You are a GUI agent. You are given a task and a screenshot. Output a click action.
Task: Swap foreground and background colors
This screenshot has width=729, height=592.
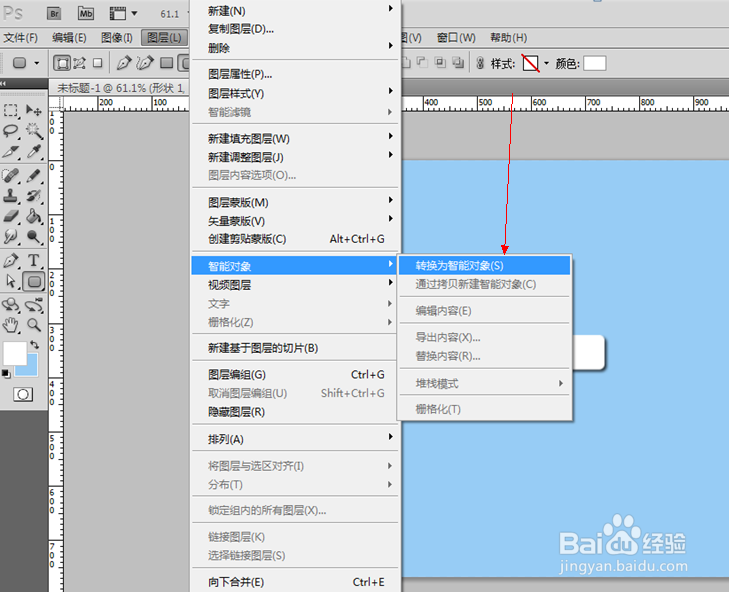[34, 345]
